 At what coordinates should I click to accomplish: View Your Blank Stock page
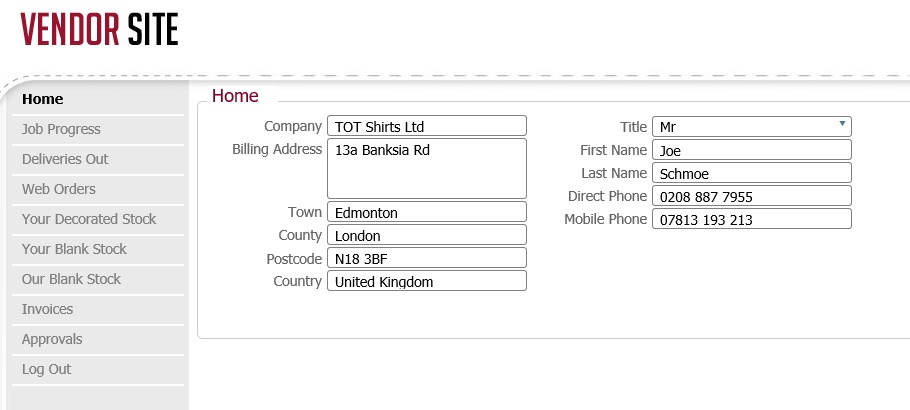point(74,249)
